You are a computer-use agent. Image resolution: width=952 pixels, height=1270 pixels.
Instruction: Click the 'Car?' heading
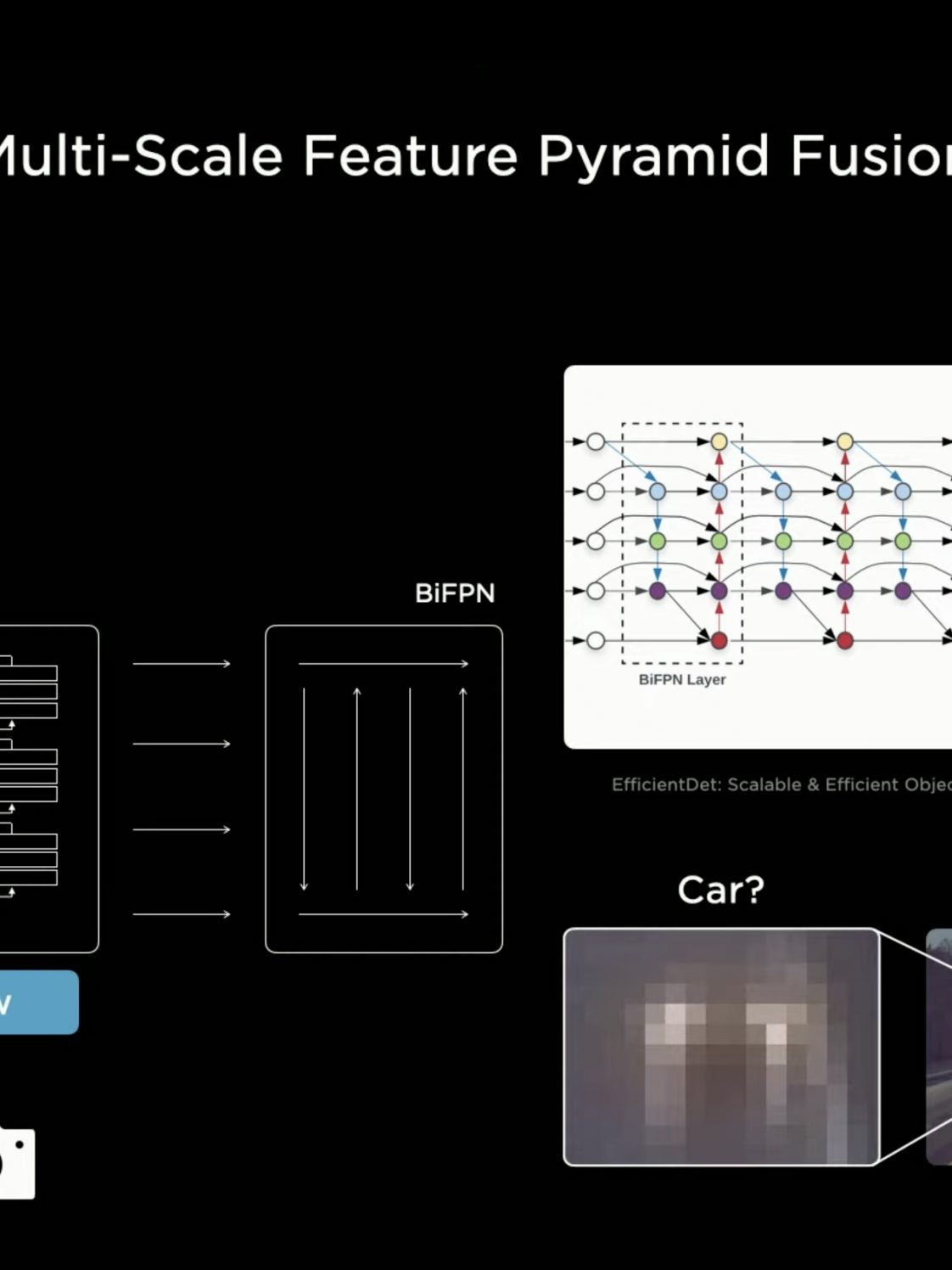[721, 890]
